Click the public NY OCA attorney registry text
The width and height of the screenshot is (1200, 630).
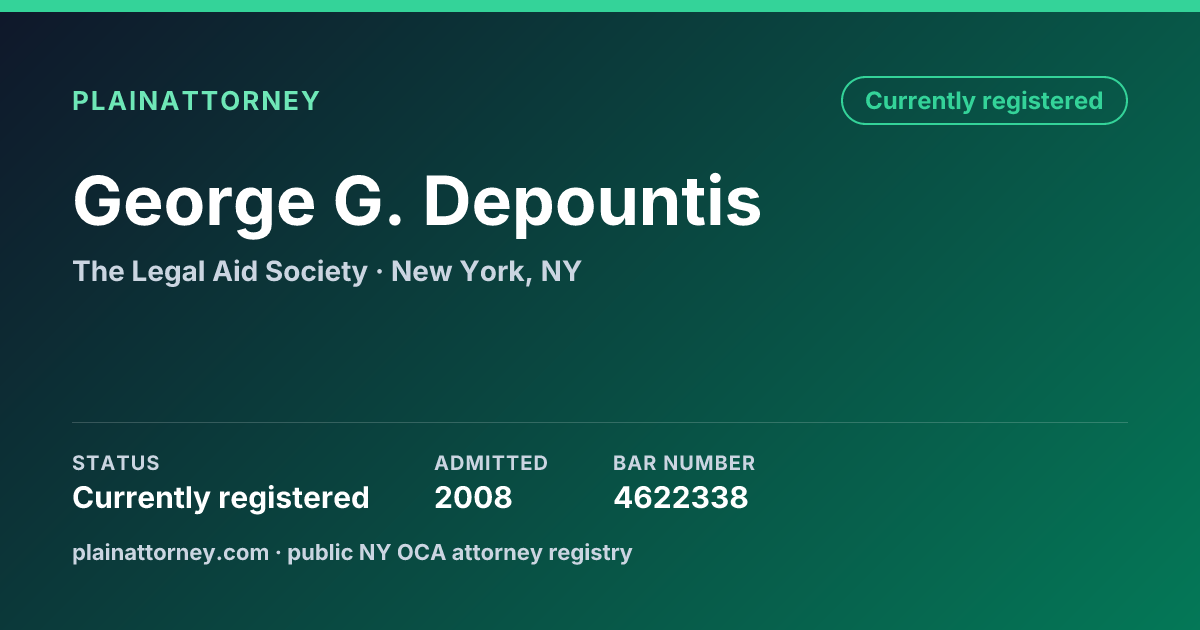pos(460,552)
